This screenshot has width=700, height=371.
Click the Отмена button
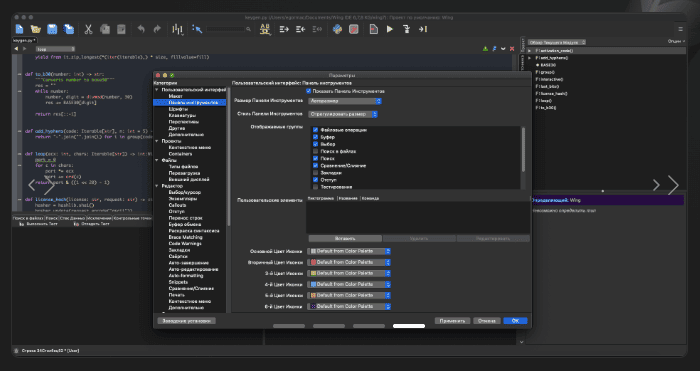pos(487,321)
